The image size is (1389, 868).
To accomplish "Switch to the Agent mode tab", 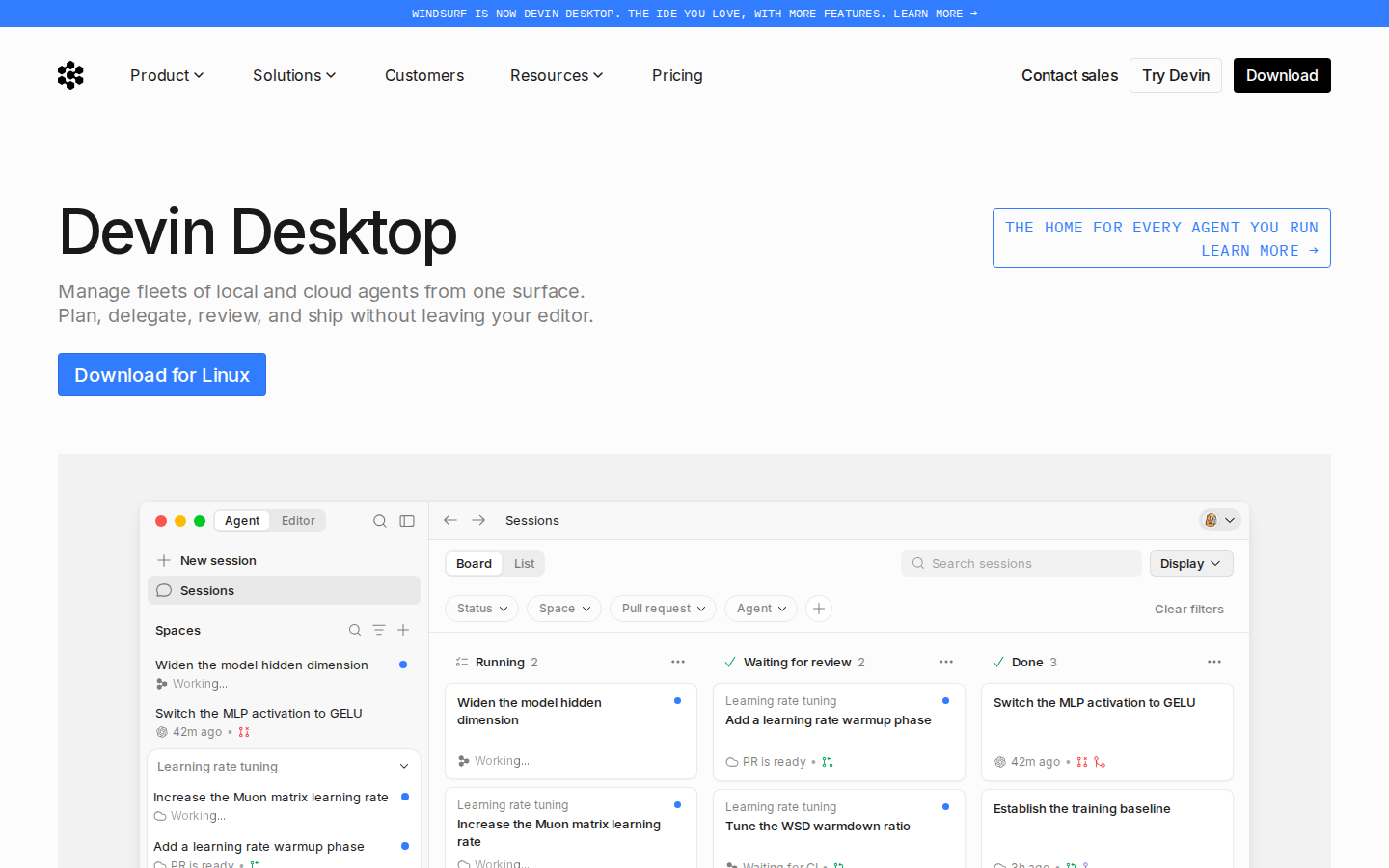I will pyautogui.click(x=242, y=521).
